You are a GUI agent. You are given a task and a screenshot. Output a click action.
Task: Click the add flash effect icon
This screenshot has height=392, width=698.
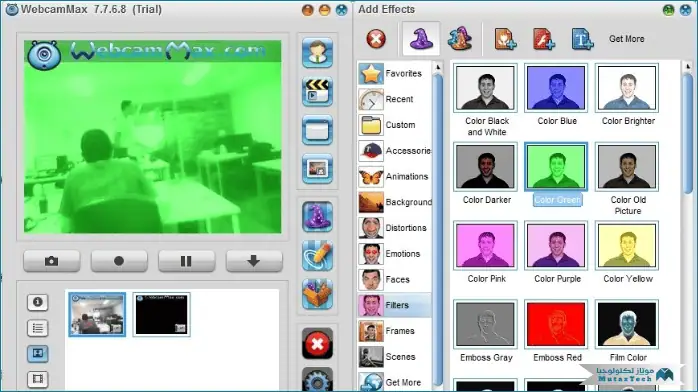544,39
